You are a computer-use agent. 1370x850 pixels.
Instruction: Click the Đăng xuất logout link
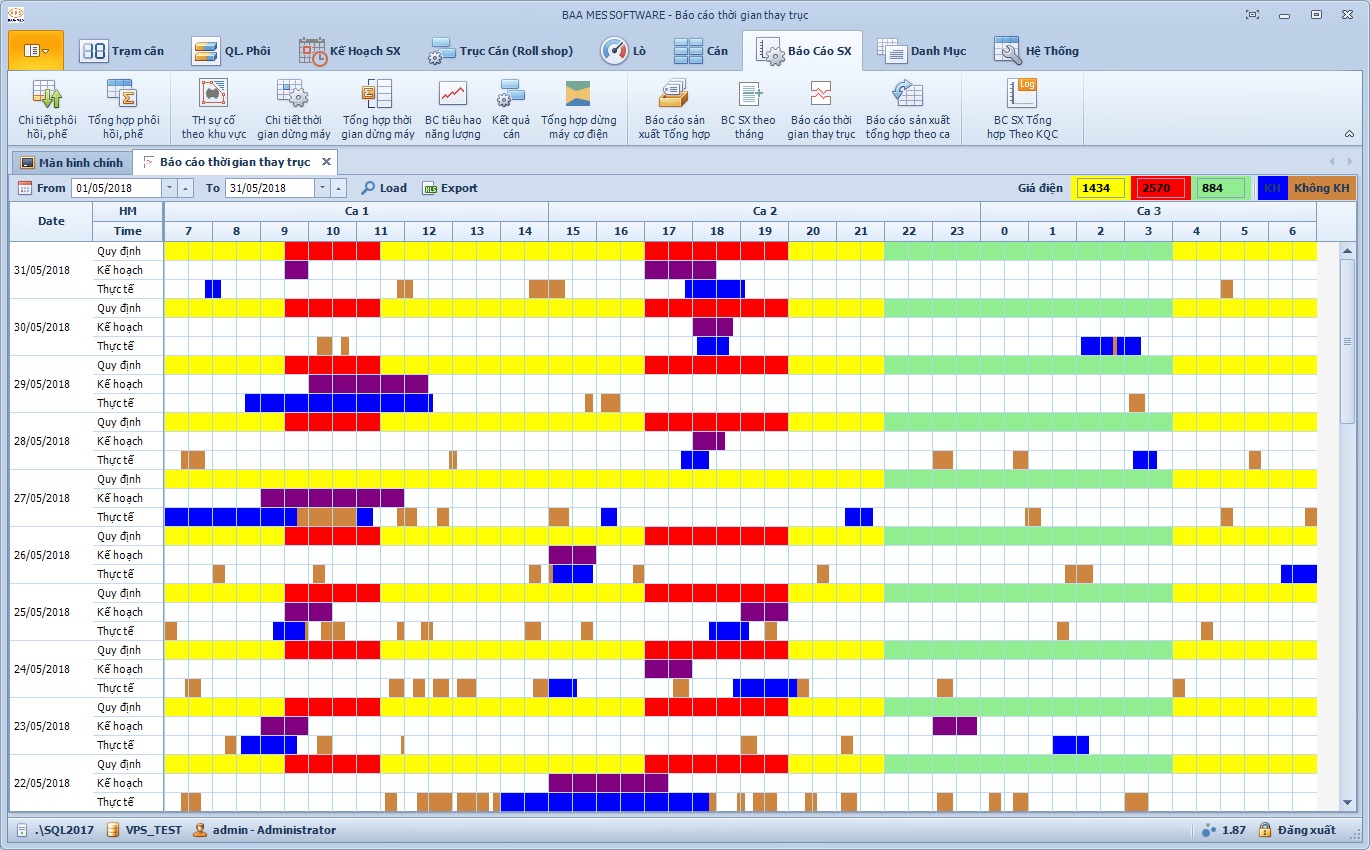(x=1306, y=830)
